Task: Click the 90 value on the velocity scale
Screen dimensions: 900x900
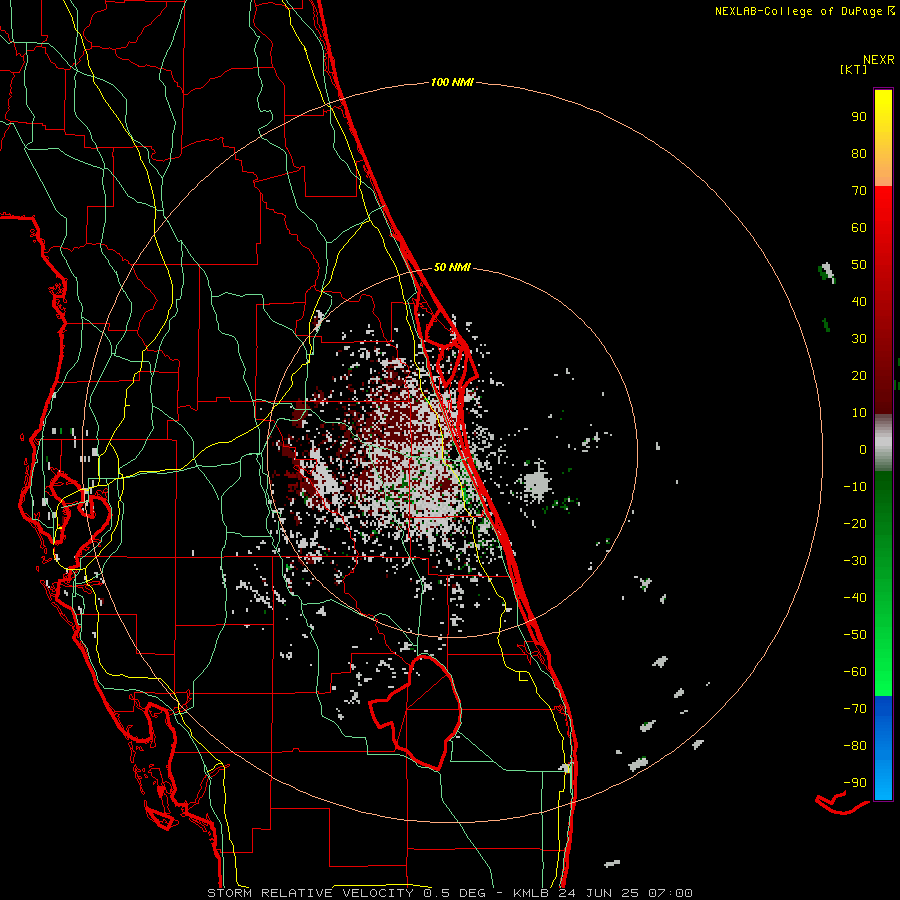Action: [x=859, y=117]
